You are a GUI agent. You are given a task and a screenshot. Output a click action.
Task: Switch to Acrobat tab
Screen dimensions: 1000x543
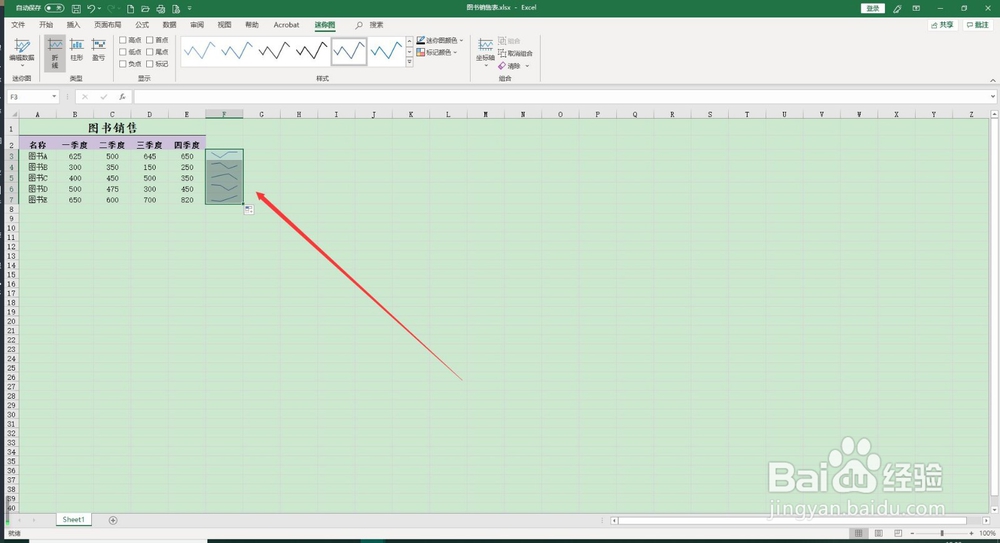286,25
